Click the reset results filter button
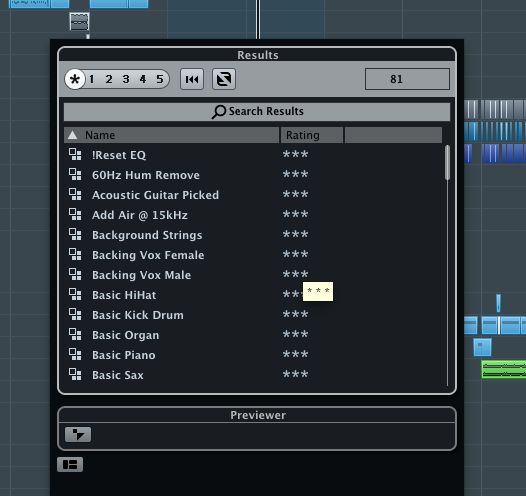This screenshot has width=526, height=496. (192, 79)
